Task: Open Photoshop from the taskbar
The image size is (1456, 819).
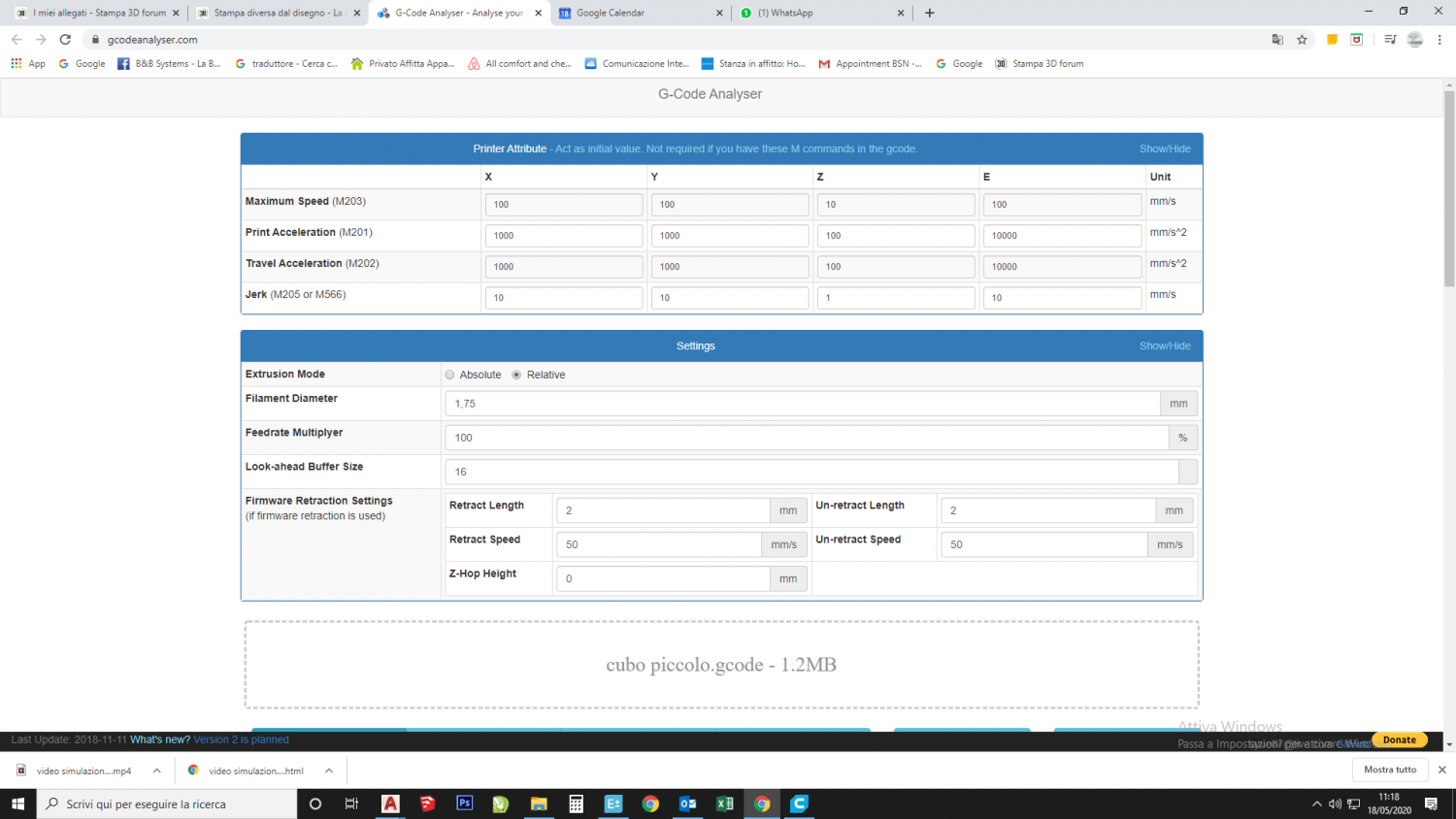Action: pyautogui.click(x=465, y=803)
